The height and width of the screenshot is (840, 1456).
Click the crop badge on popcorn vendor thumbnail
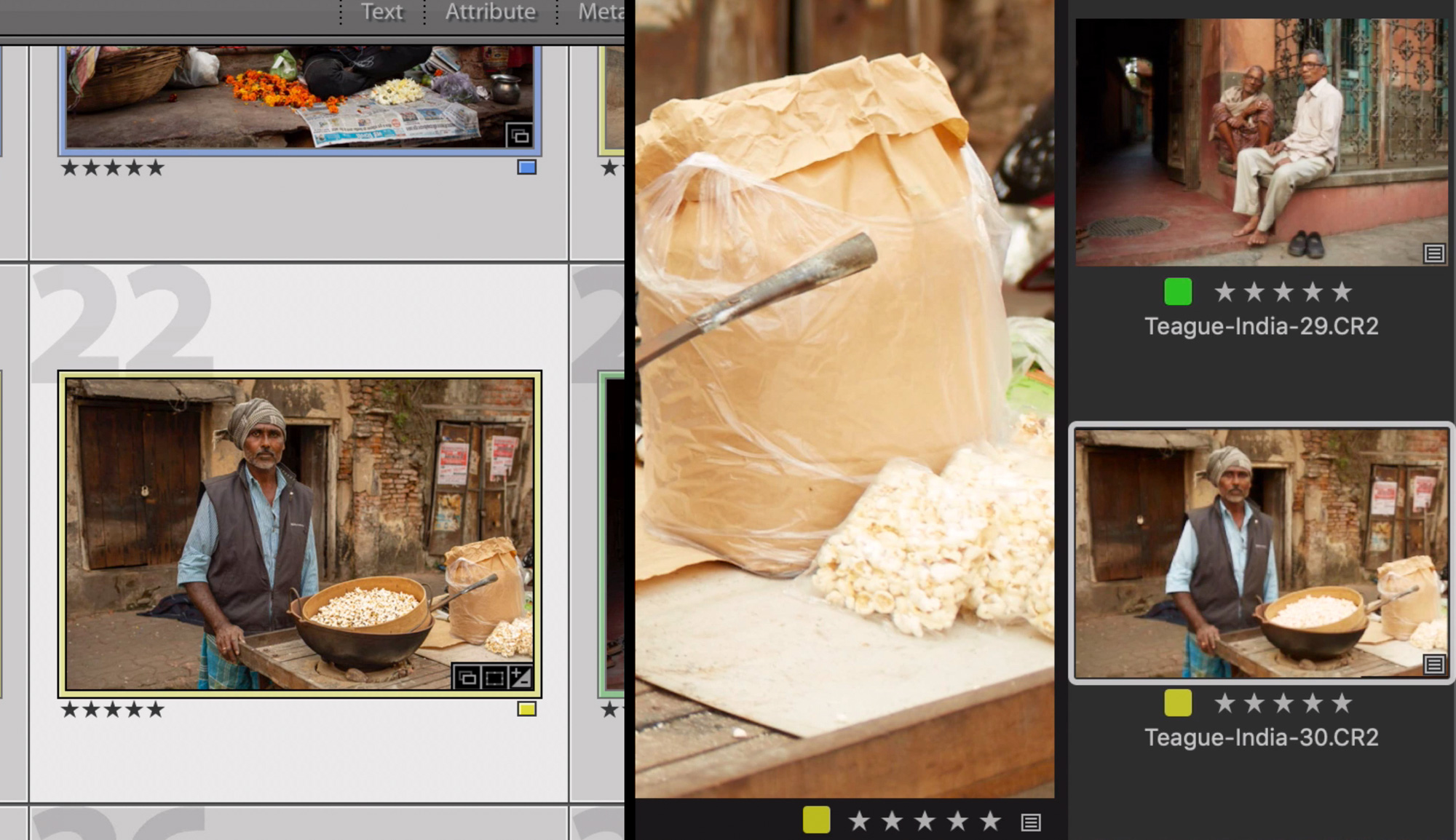pos(494,678)
